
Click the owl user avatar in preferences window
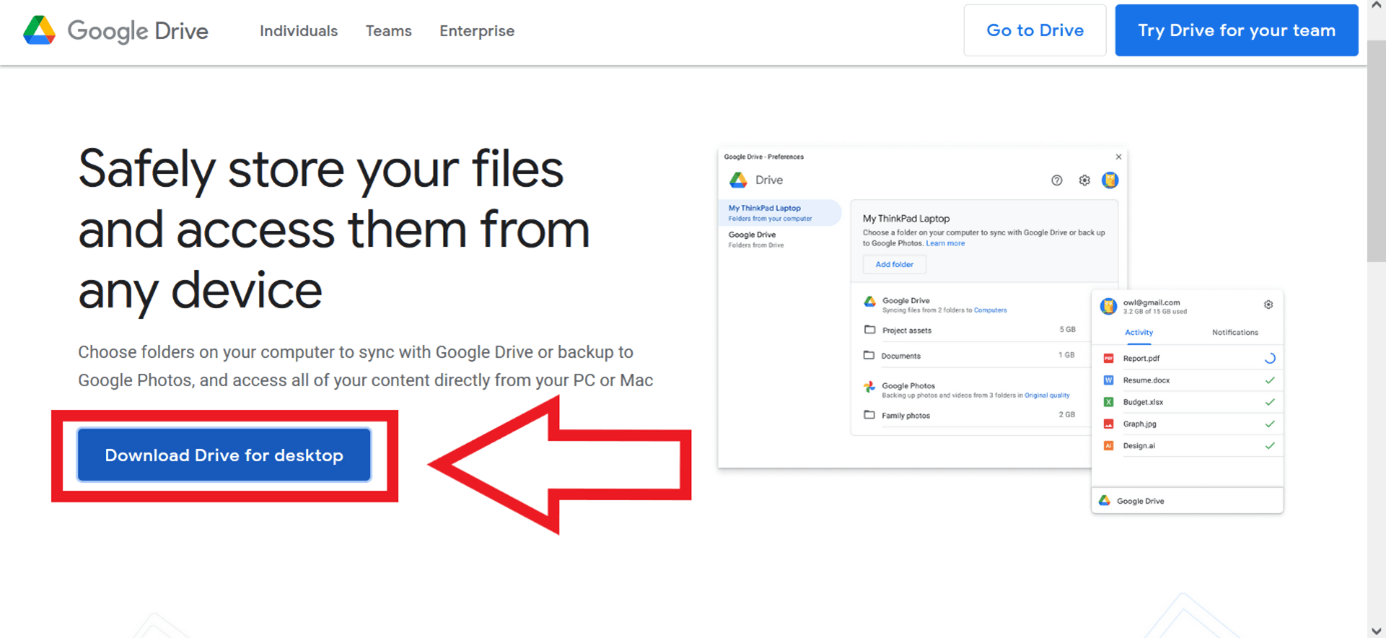[x=1110, y=178]
